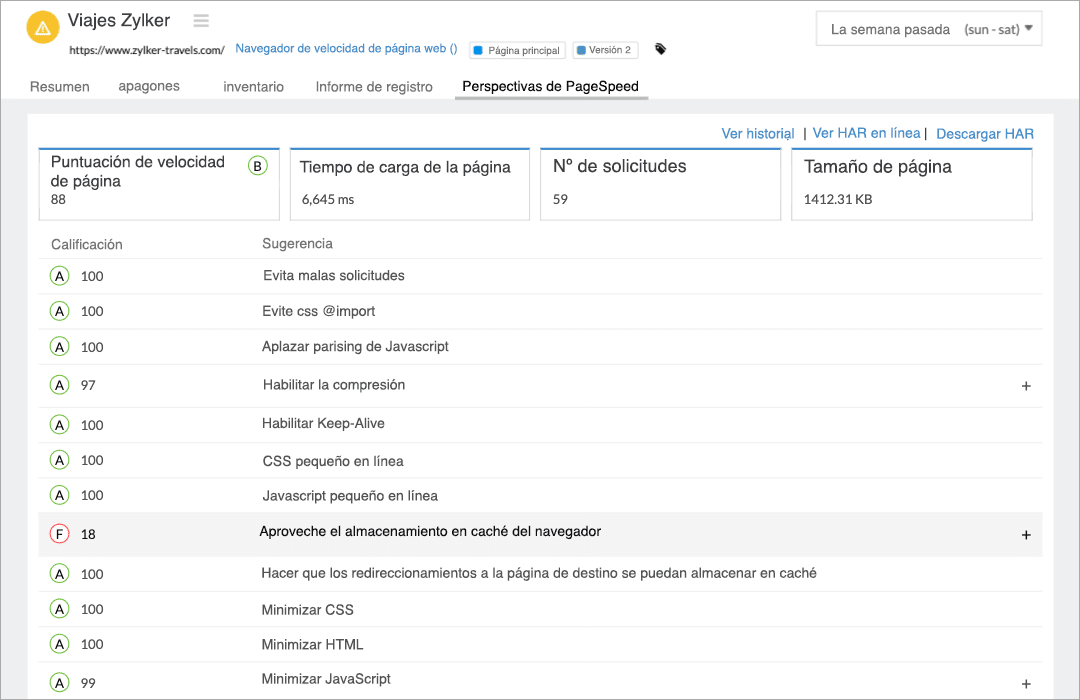This screenshot has height=700, width=1080.
Task: Open the La semana pasada date range selector
Action: tap(928, 29)
